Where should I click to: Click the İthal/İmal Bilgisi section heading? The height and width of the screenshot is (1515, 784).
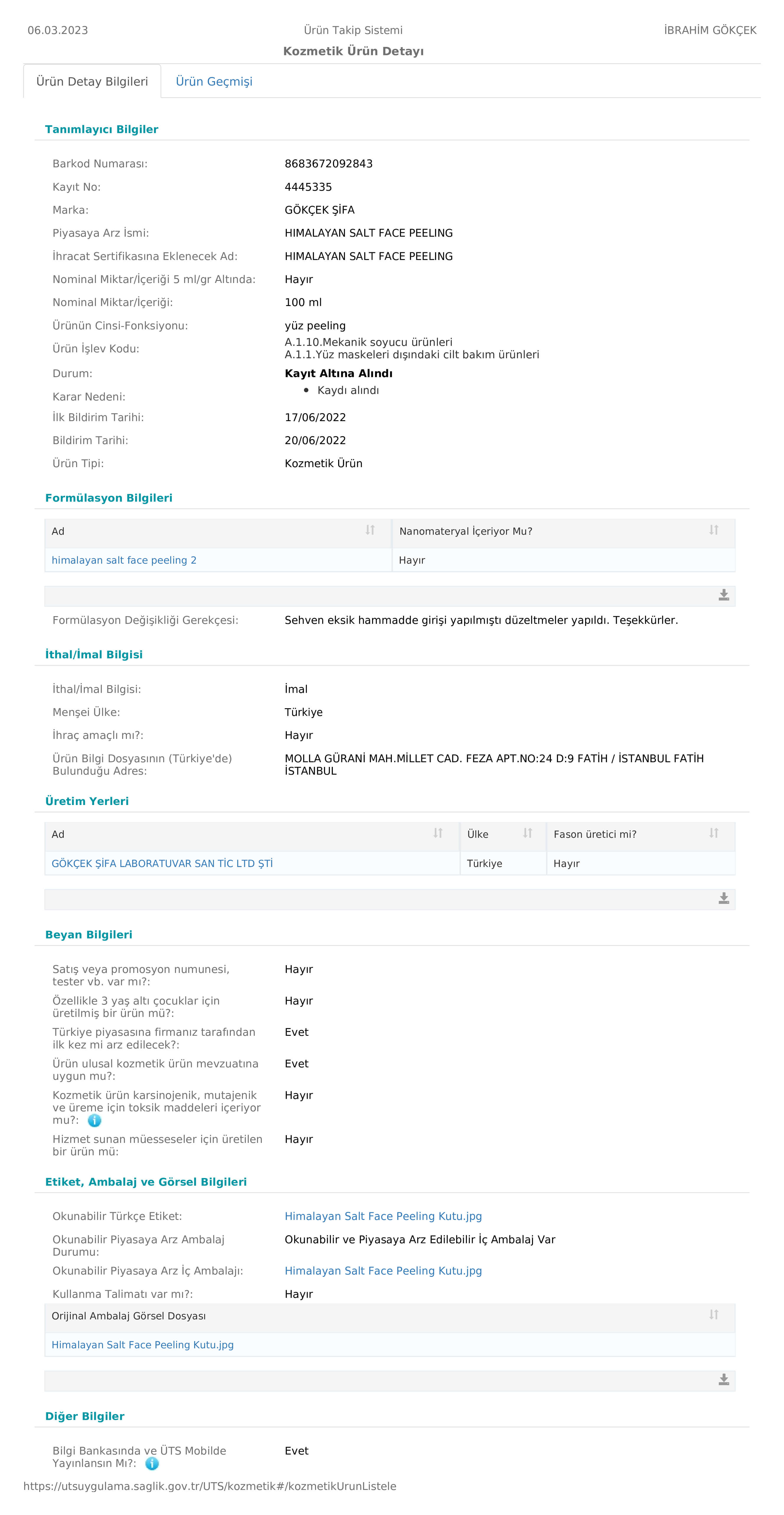click(x=94, y=655)
